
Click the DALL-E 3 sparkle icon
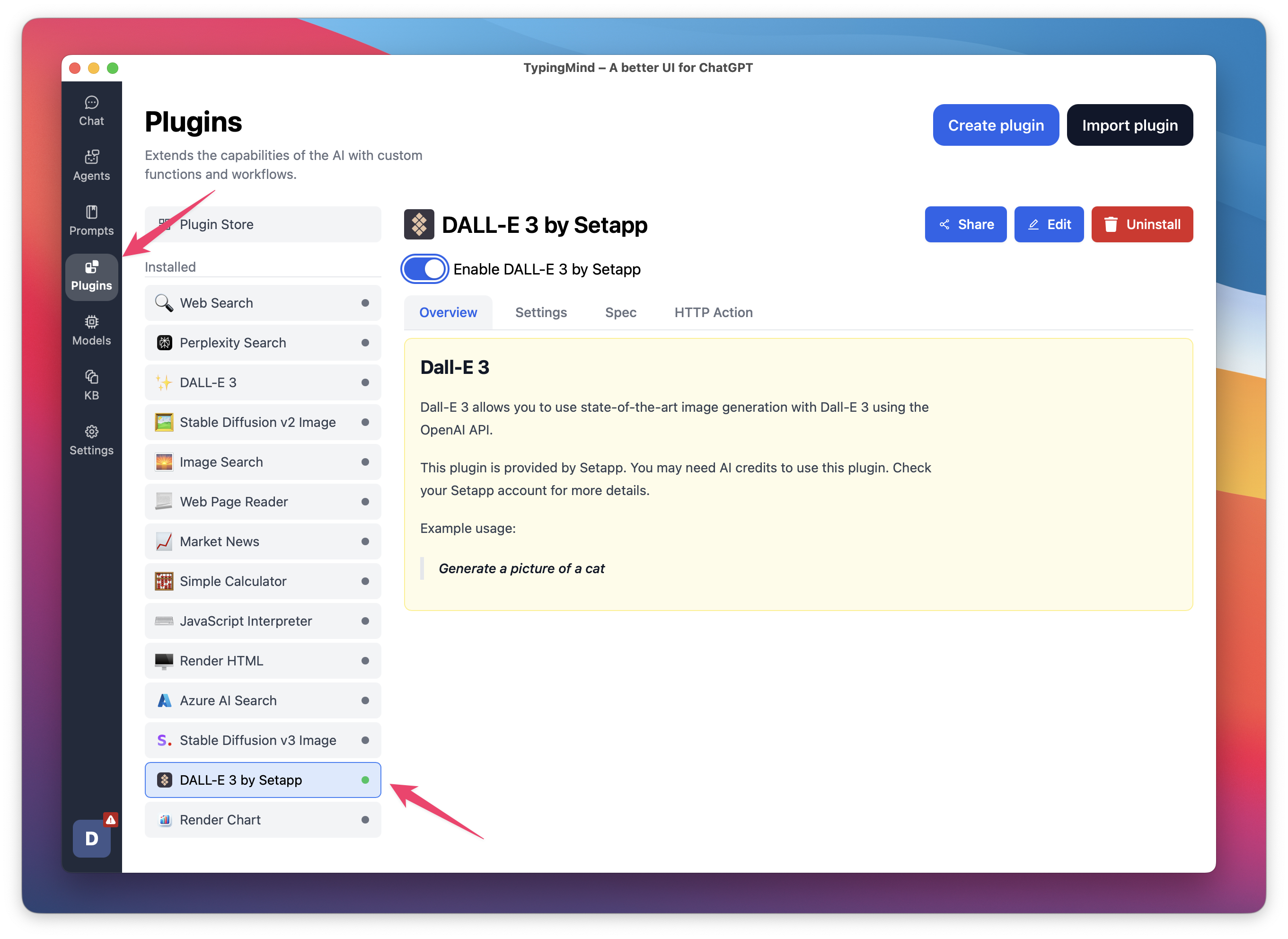(164, 382)
